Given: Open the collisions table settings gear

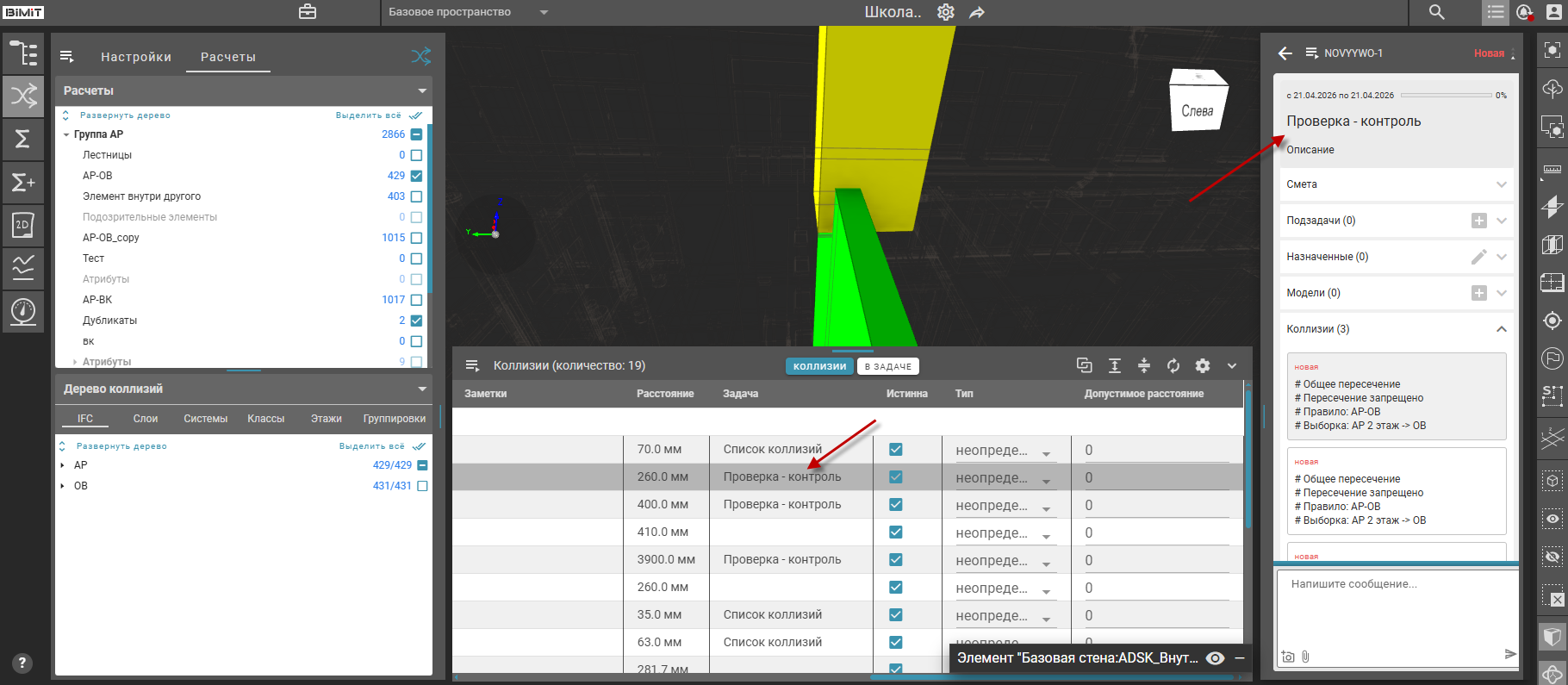Looking at the screenshot, I should click(1203, 365).
